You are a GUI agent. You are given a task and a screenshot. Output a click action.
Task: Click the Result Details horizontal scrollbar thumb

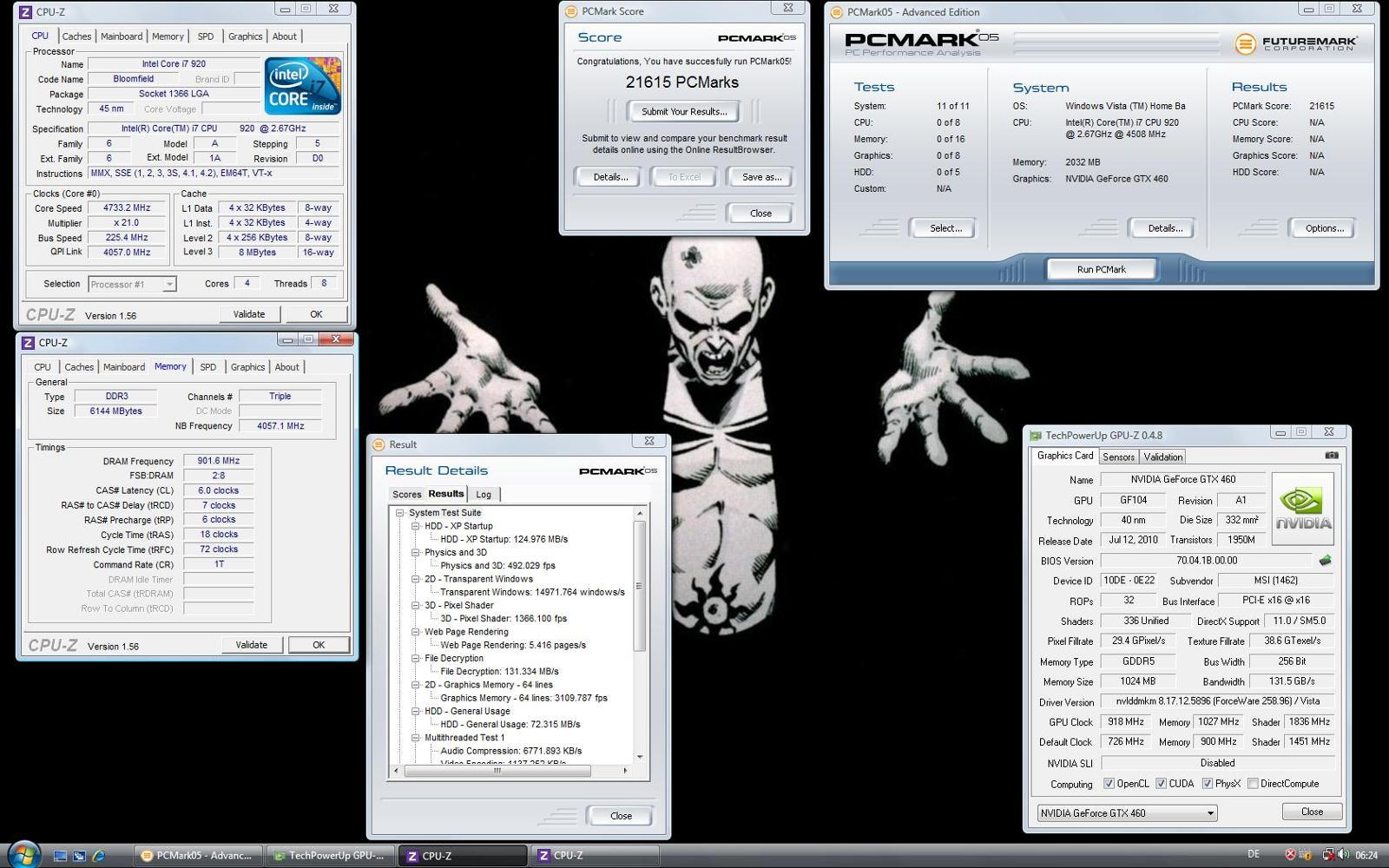coord(497,771)
